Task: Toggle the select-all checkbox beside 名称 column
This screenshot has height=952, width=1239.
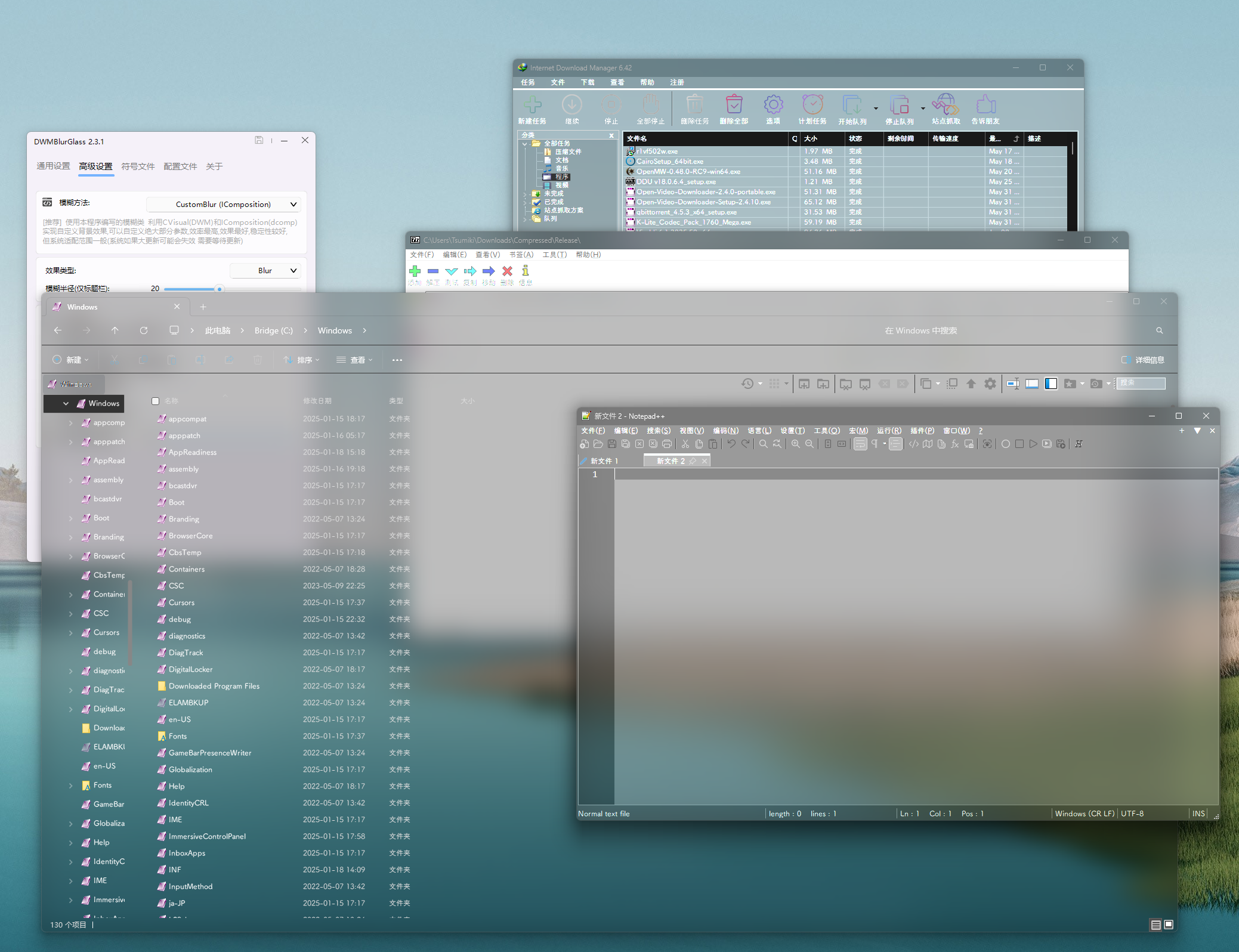Action: 155,401
